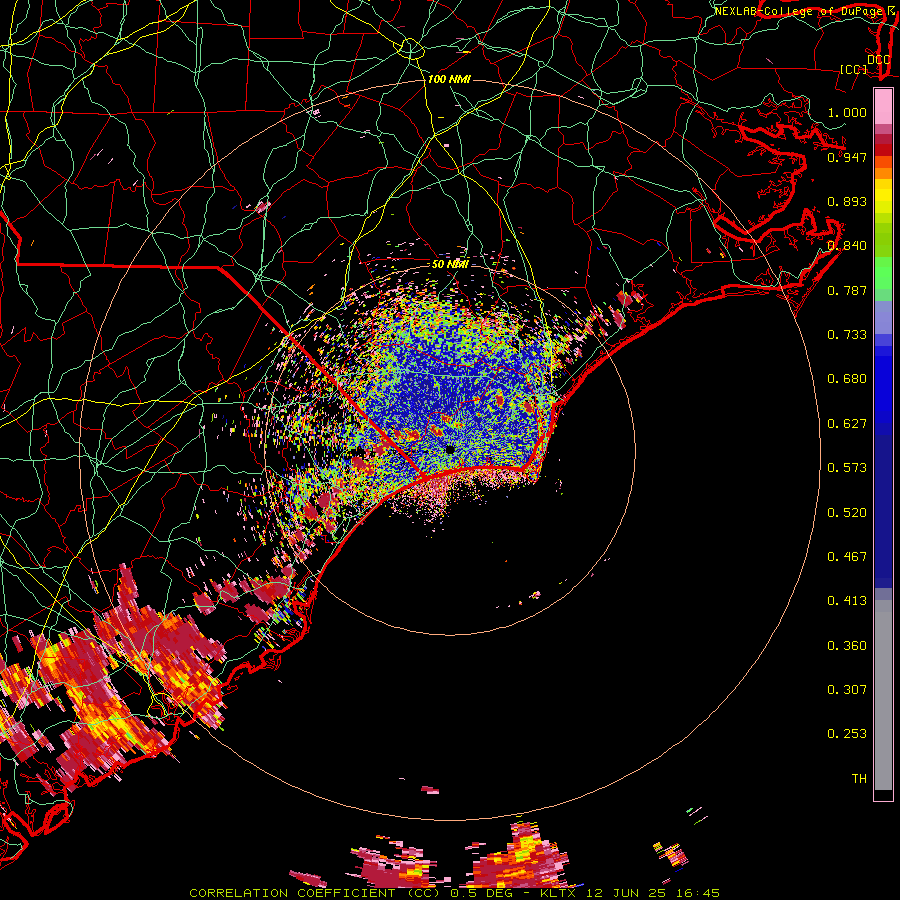Select the 0.627 scale value

847,424
